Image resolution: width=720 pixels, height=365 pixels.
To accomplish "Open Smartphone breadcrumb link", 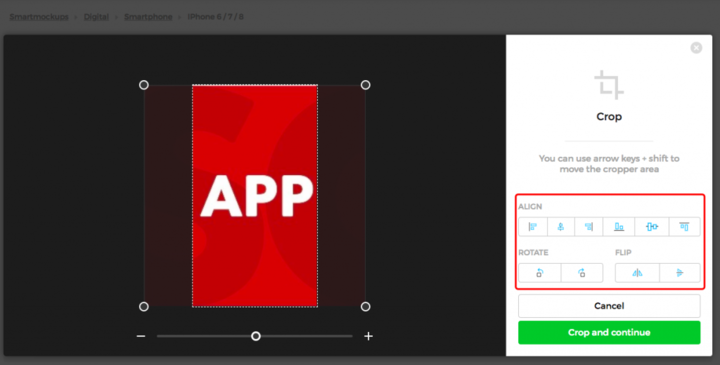I will (x=148, y=17).
